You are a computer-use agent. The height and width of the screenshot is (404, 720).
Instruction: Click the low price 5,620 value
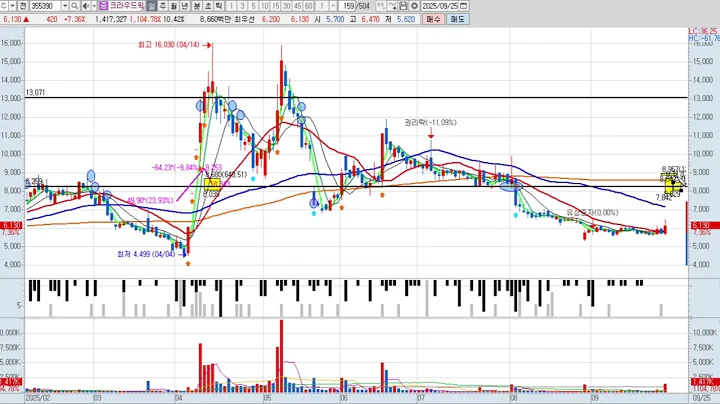[406, 19]
